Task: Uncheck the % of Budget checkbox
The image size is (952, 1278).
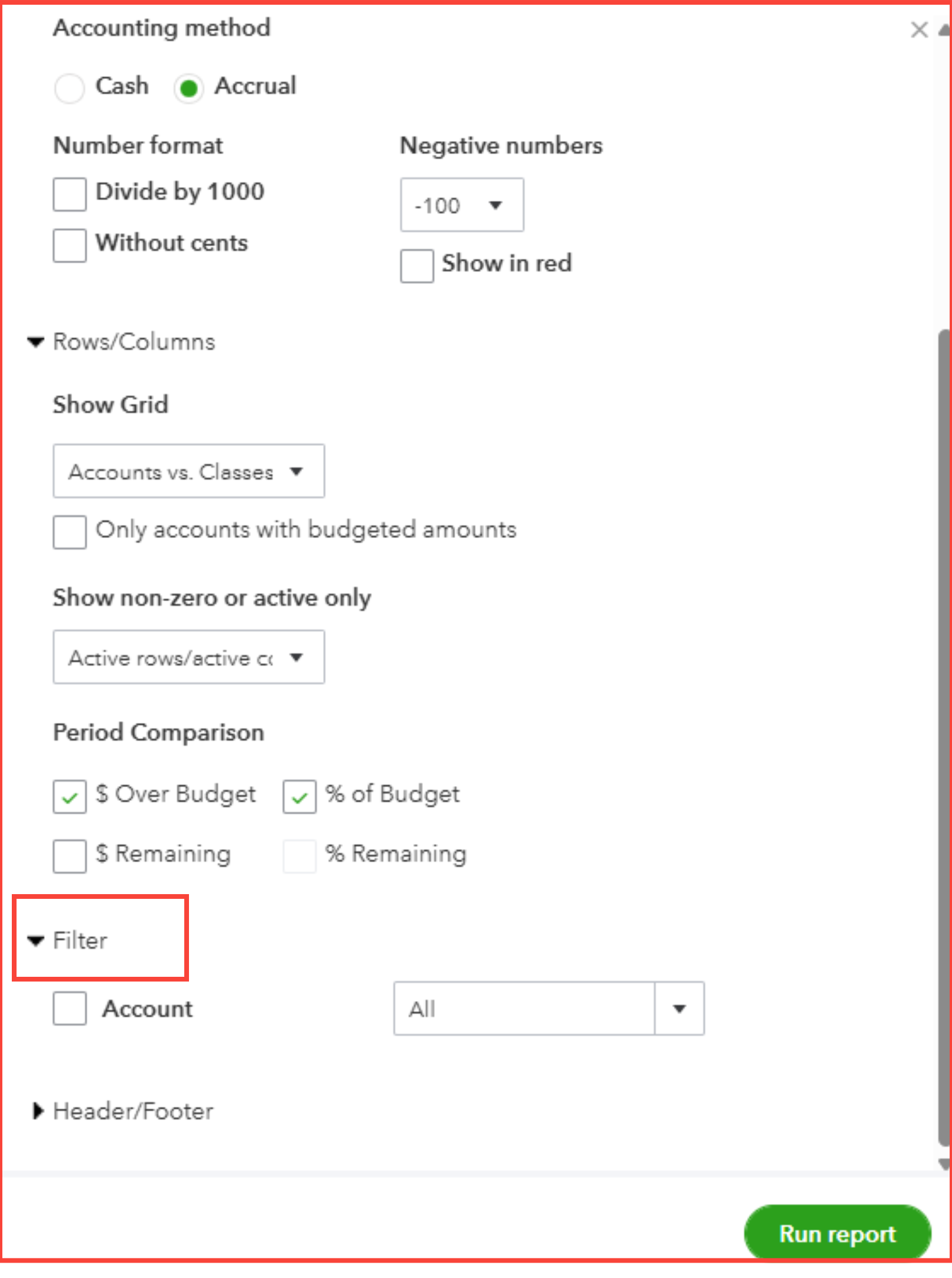Action: (299, 797)
